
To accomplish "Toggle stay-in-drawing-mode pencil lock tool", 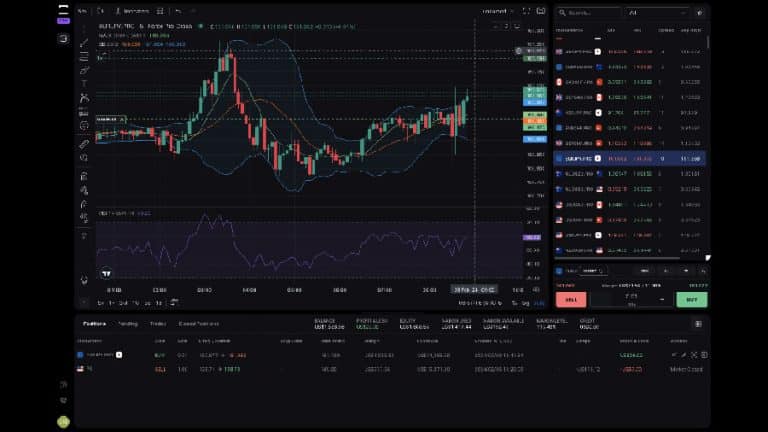I will (x=84, y=190).
